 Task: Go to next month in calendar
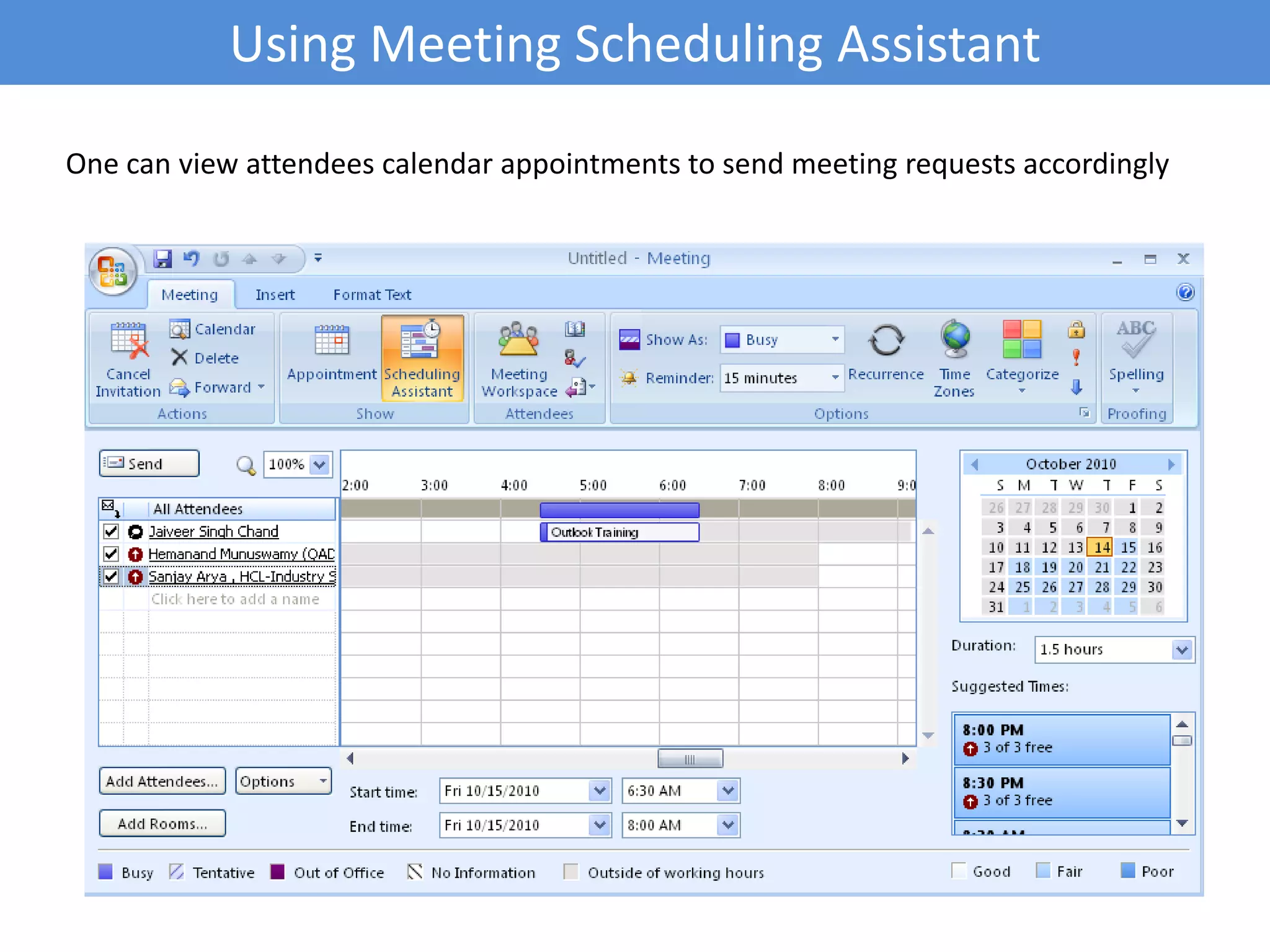[x=1171, y=464]
